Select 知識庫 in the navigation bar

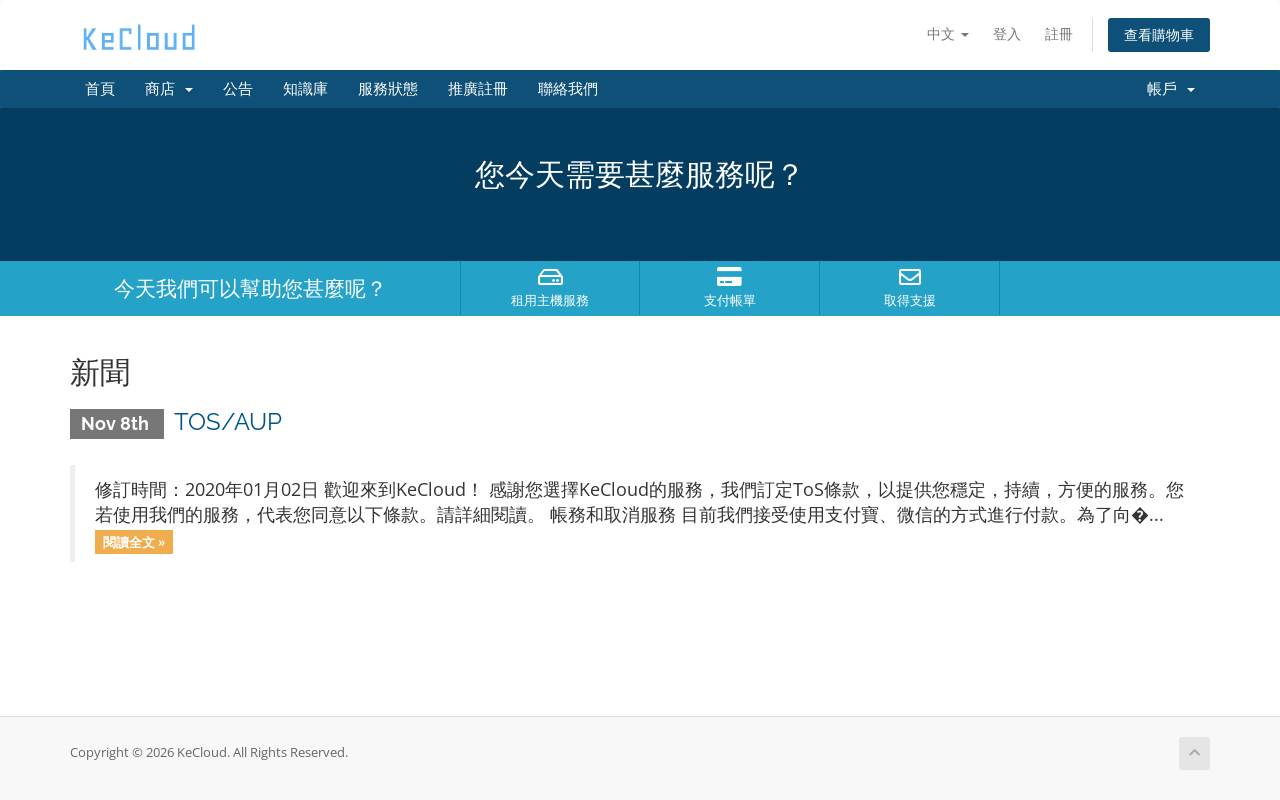305,89
